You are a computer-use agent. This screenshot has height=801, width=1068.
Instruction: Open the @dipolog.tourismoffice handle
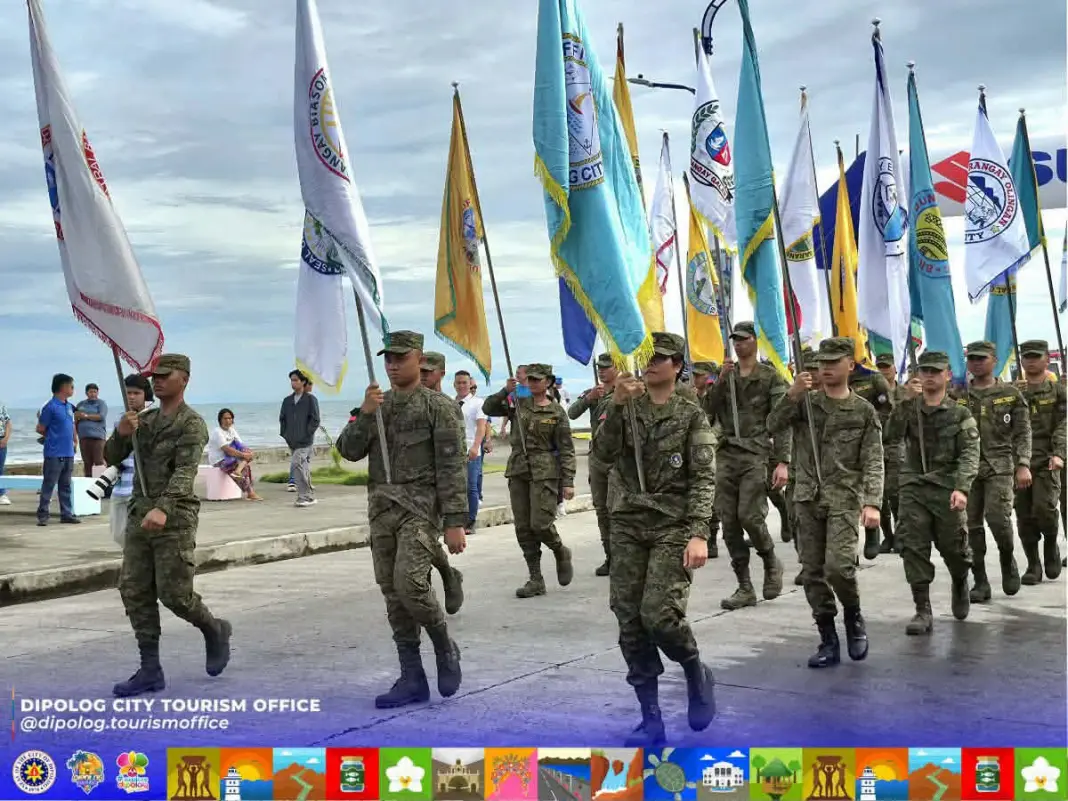click(125, 723)
